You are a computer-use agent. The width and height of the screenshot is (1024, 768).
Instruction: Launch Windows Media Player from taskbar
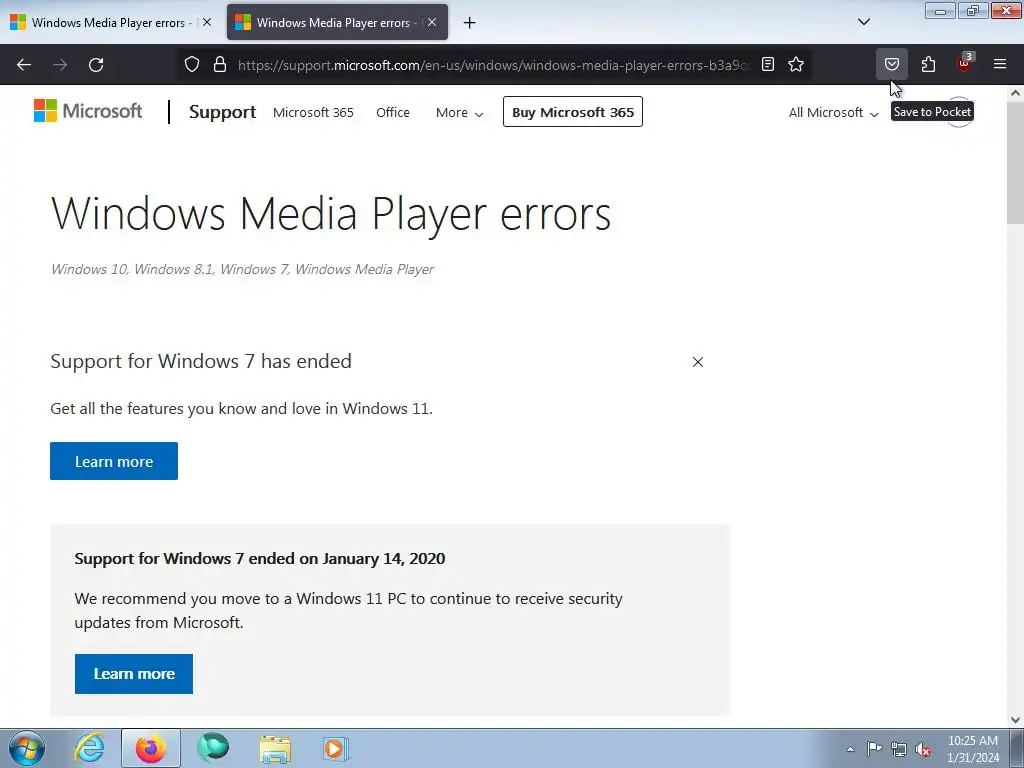(336, 748)
